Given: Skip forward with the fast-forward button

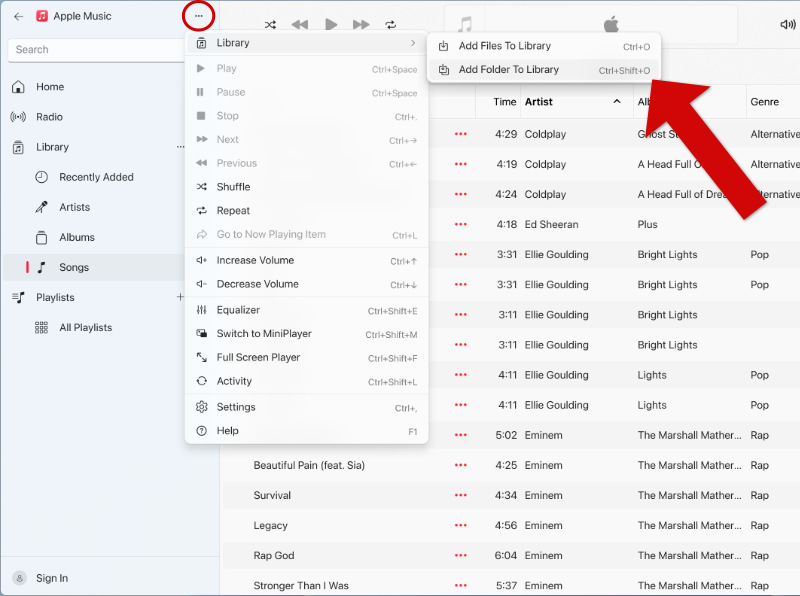Looking at the screenshot, I should [x=361, y=24].
